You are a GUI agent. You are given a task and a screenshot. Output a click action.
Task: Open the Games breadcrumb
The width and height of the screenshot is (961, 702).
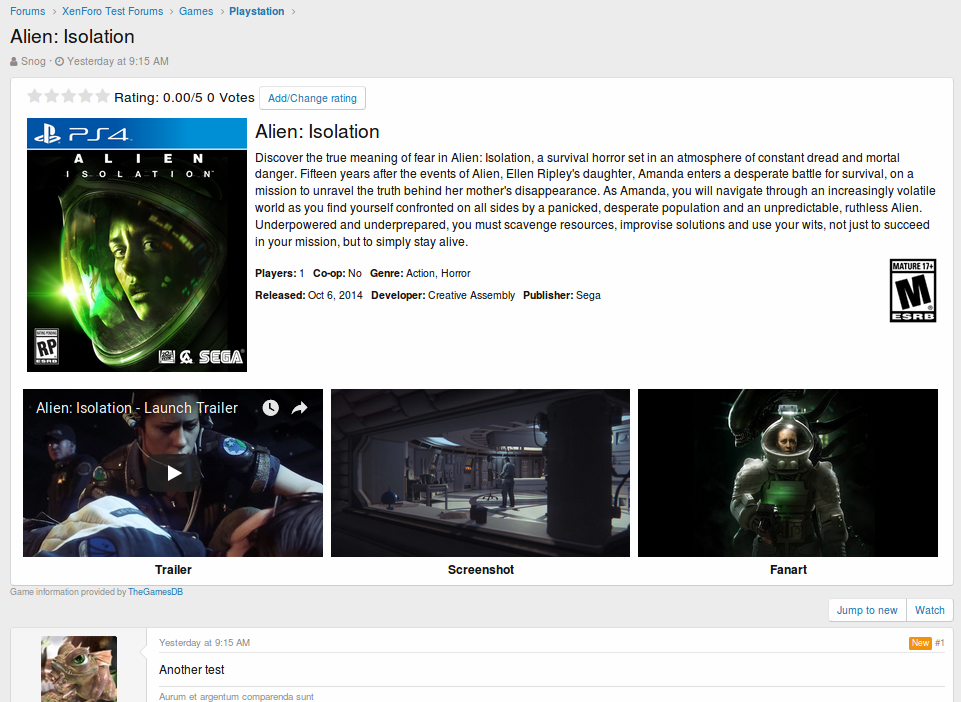pyautogui.click(x=196, y=11)
